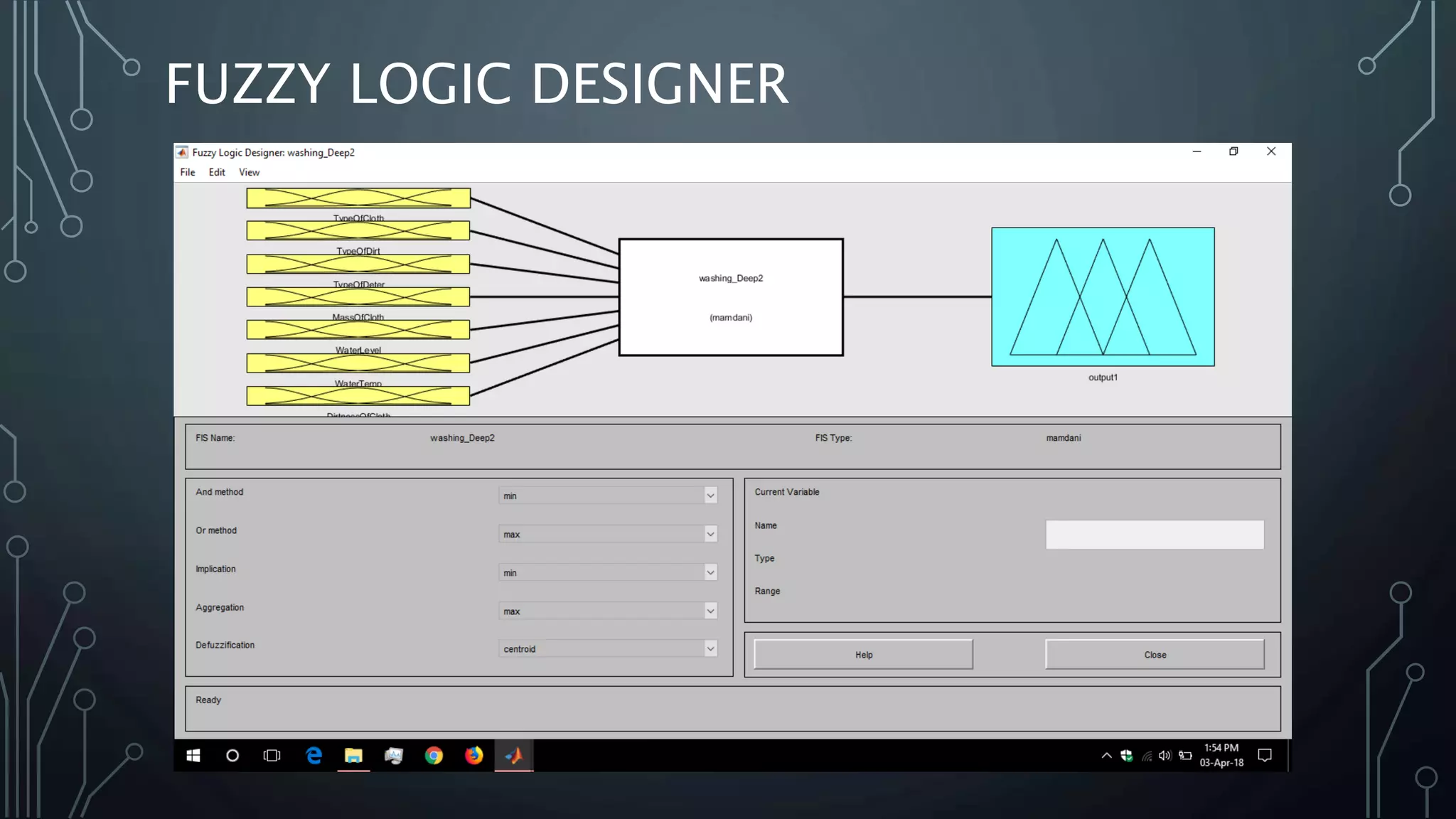Launch Google Chrome from taskbar
Image resolution: width=1456 pixels, height=819 pixels.
pos(434,755)
